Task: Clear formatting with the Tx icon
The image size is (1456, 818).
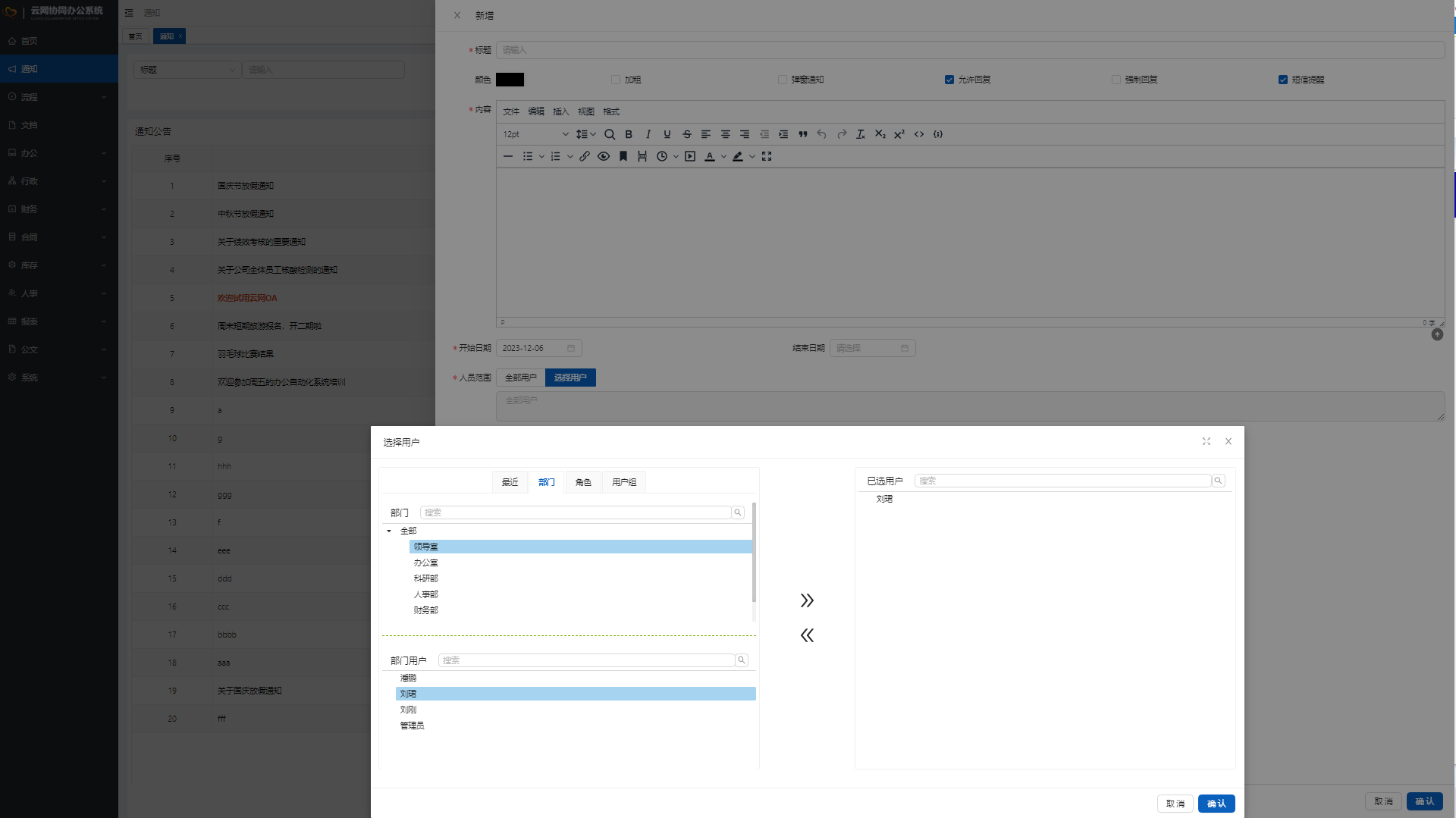Action: (x=861, y=134)
